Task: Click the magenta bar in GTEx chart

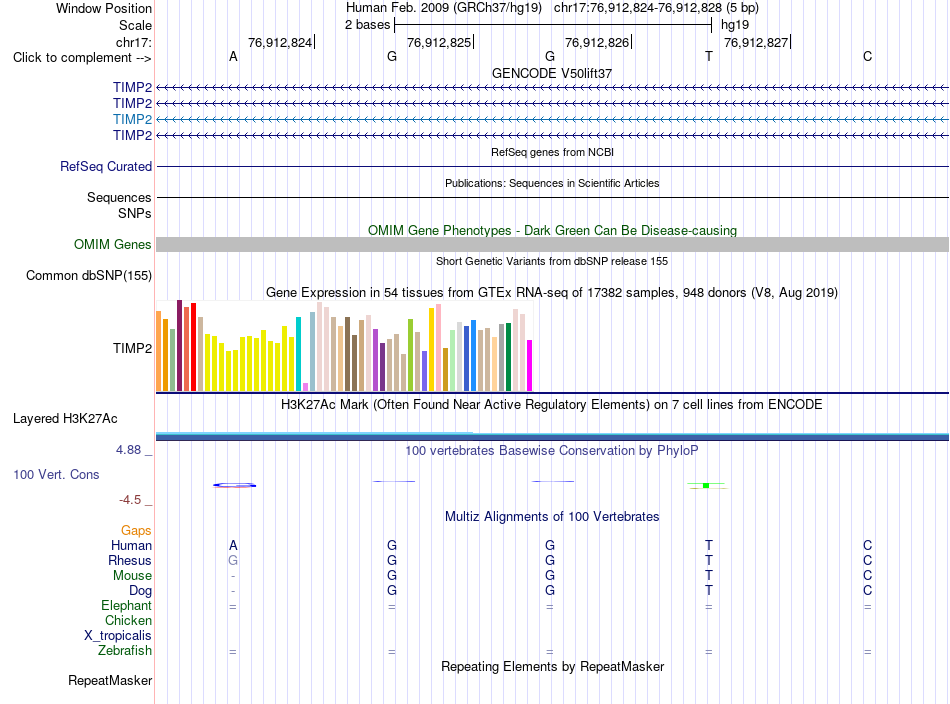Action: [x=530, y=365]
